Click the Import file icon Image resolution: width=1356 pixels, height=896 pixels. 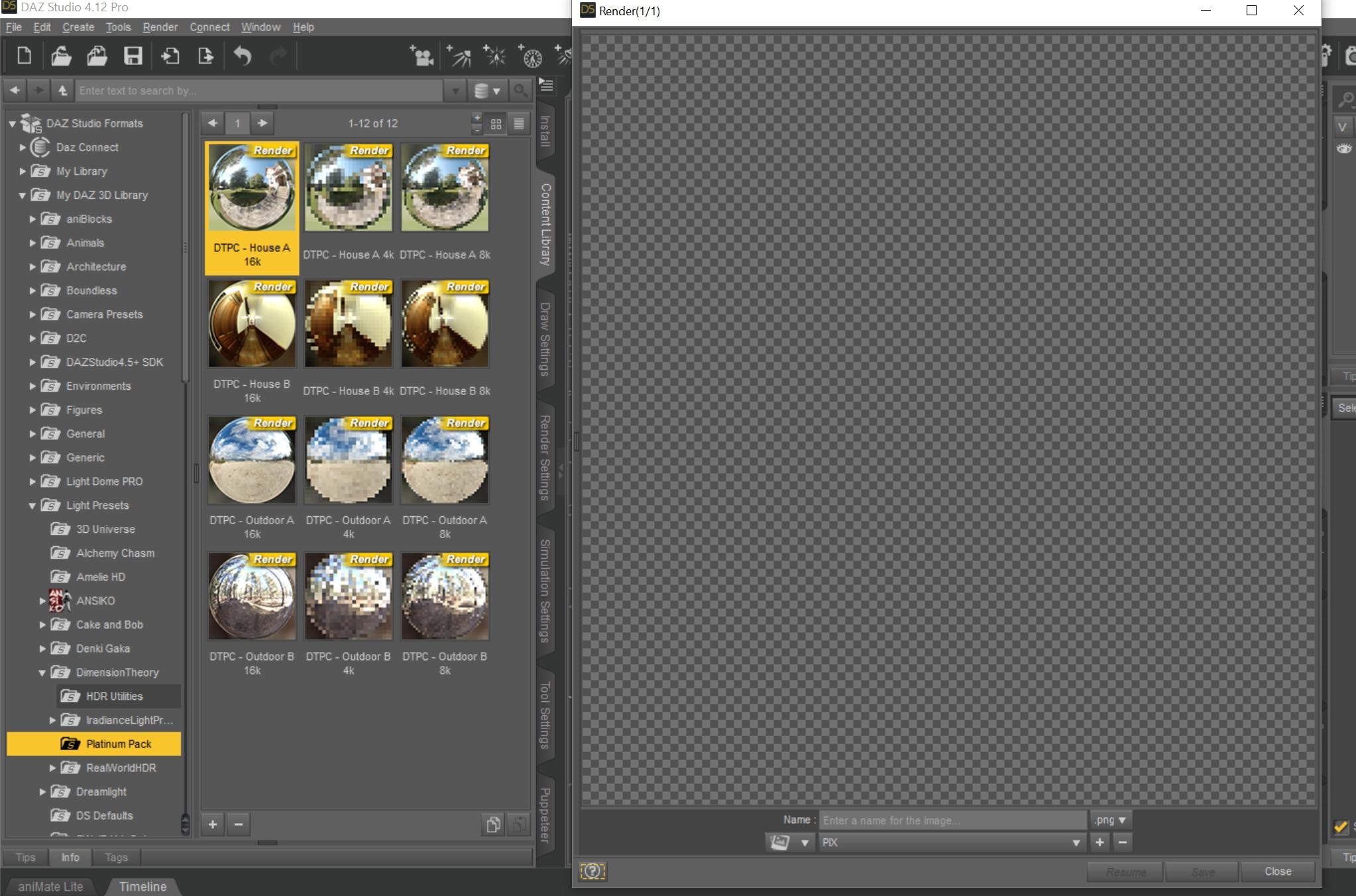[170, 56]
